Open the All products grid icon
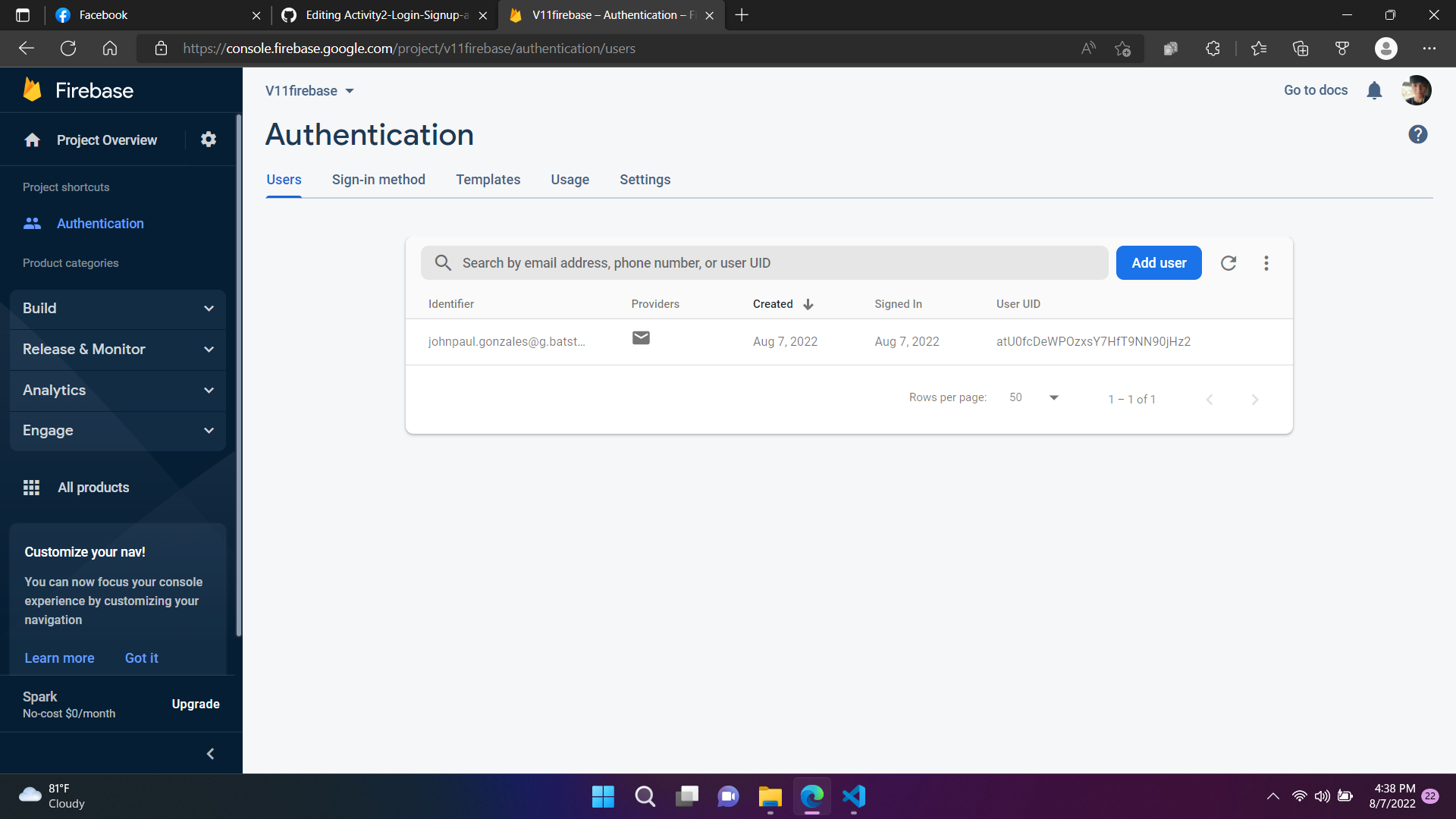This screenshot has width=1456, height=819. 31,487
